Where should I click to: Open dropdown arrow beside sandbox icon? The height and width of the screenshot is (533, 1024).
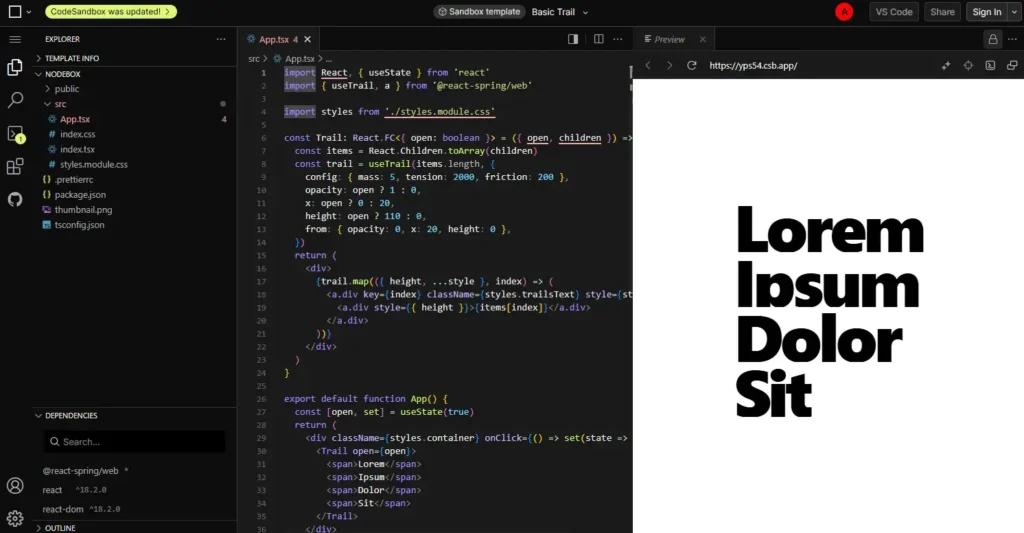point(29,12)
